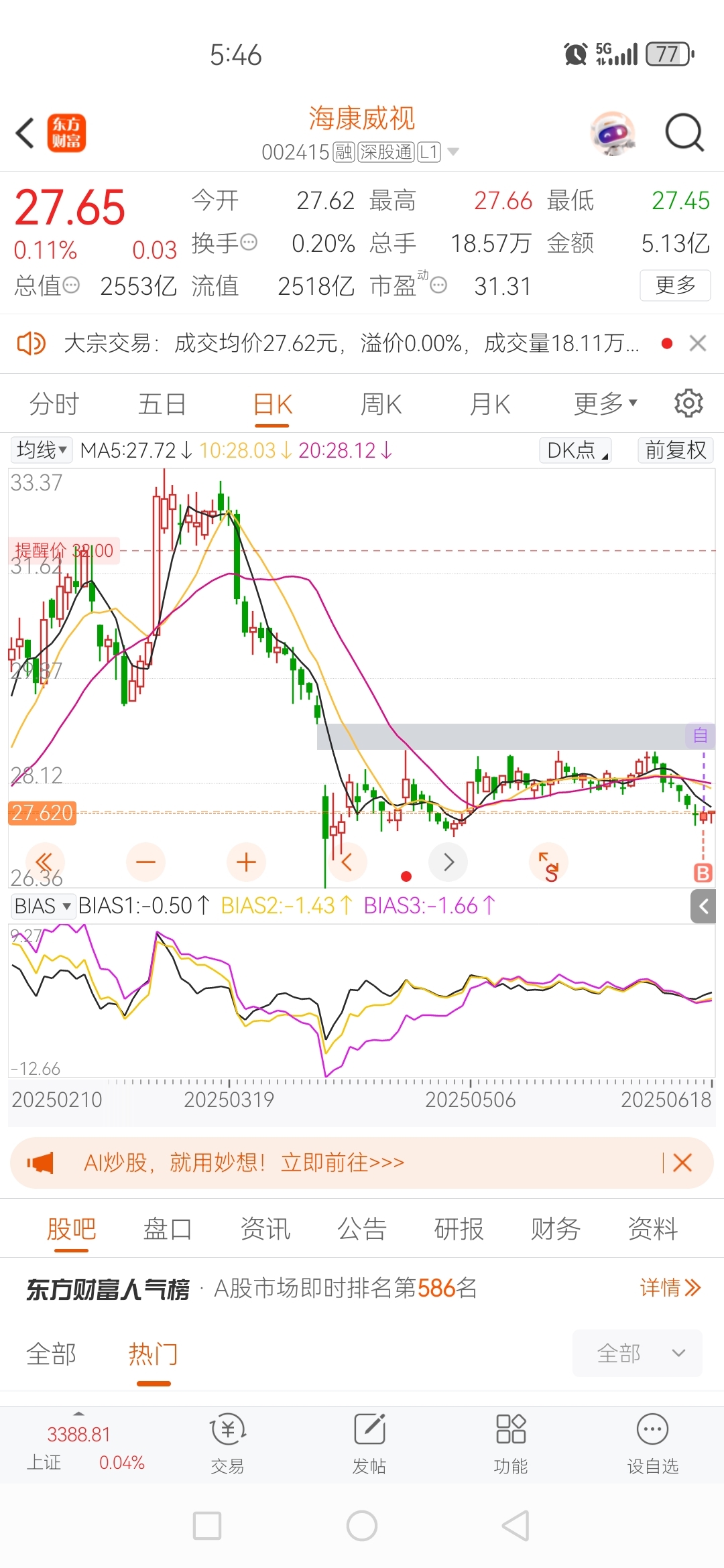Open the AI robot assistant avatar
This screenshot has height=1568, width=724.
tap(613, 133)
